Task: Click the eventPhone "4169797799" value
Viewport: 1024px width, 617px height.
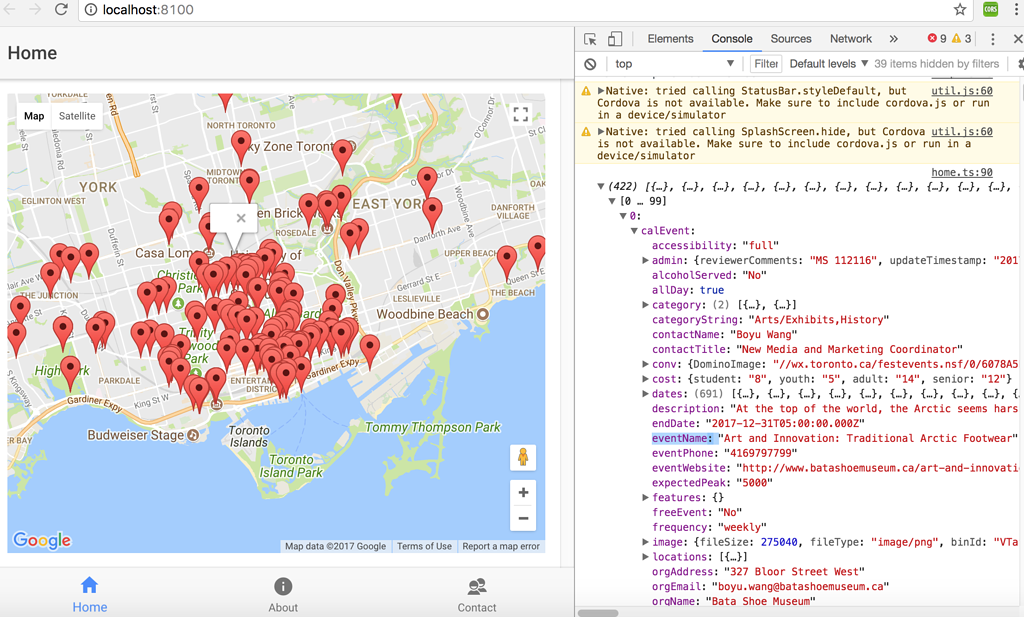Action: (x=760, y=453)
